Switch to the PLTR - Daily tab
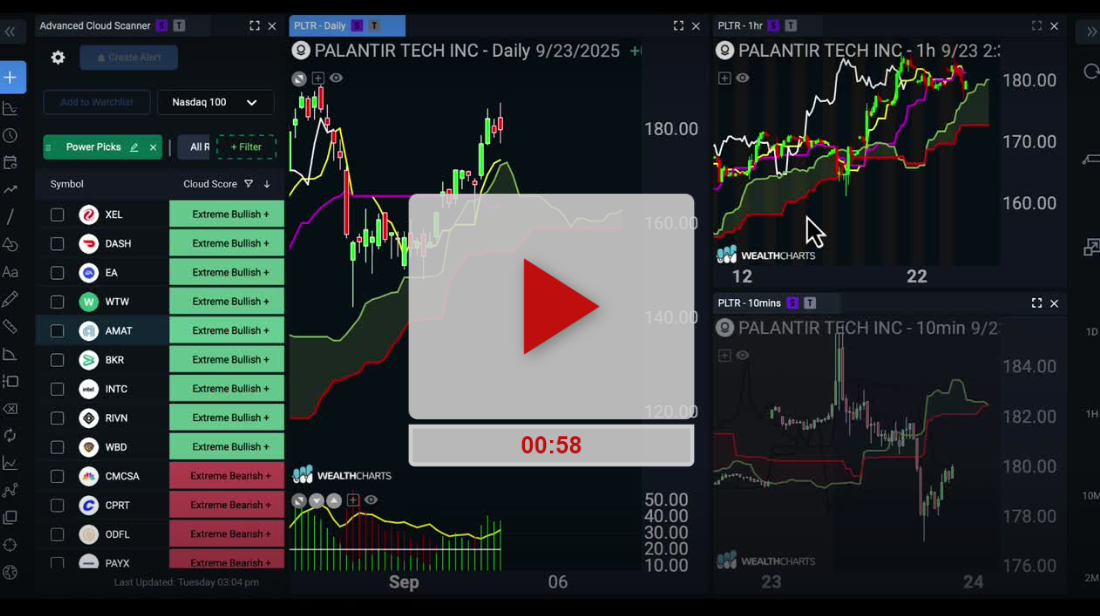This screenshot has width=1100, height=616. click(347, 26)
